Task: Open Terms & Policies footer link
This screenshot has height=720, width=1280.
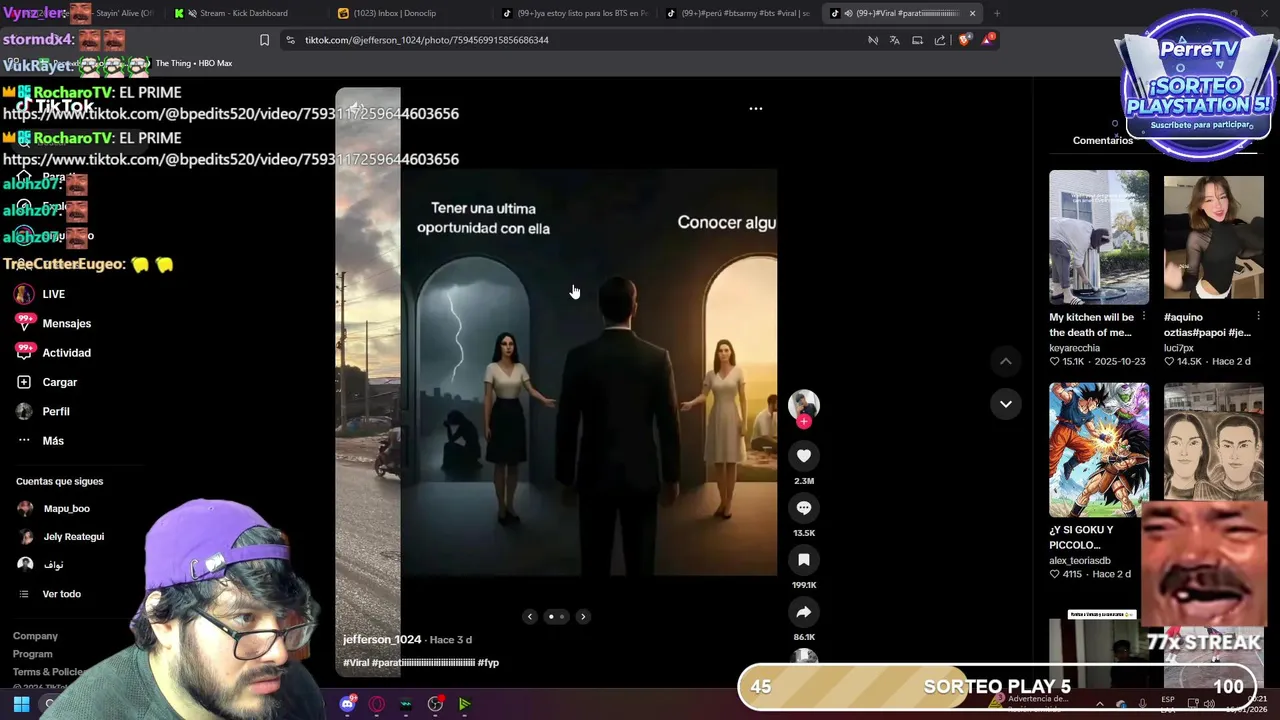Action: coord(48,672)
